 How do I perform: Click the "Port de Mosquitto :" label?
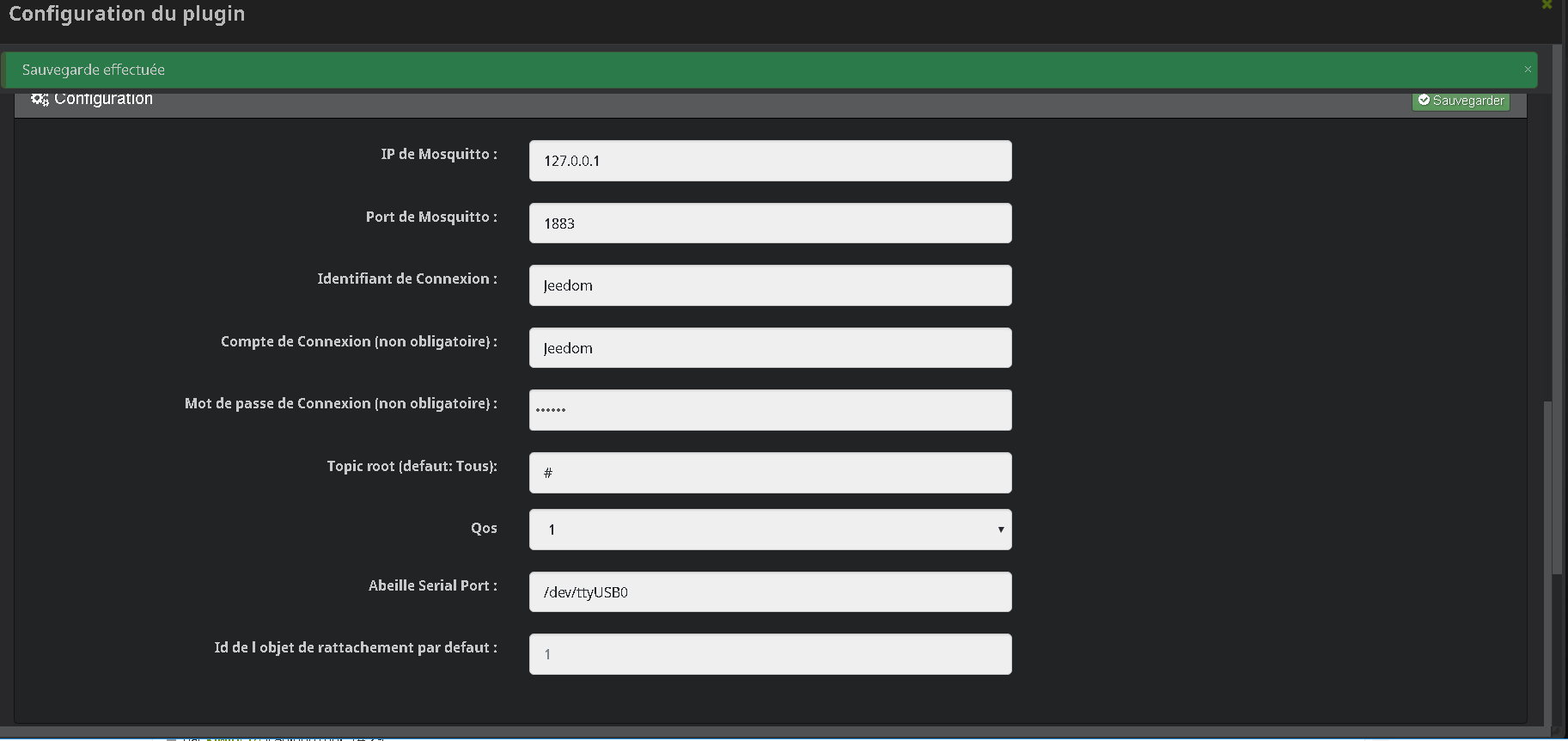(431, 217)
